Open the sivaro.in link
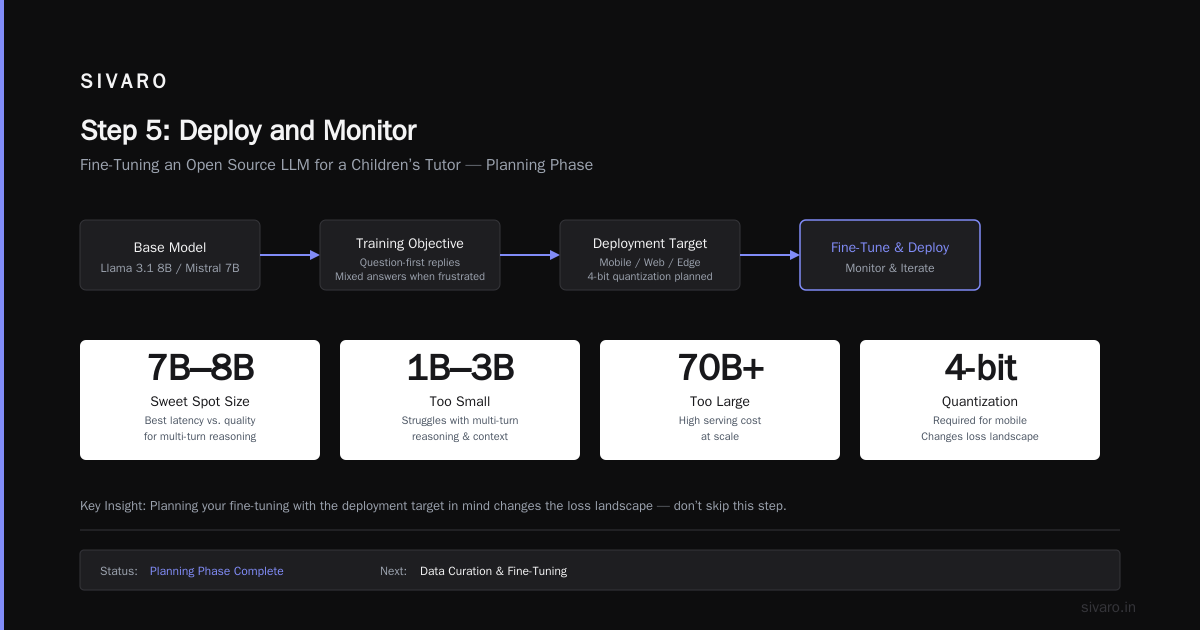Screen dimensions: 1200x630 pos(1108,607)
